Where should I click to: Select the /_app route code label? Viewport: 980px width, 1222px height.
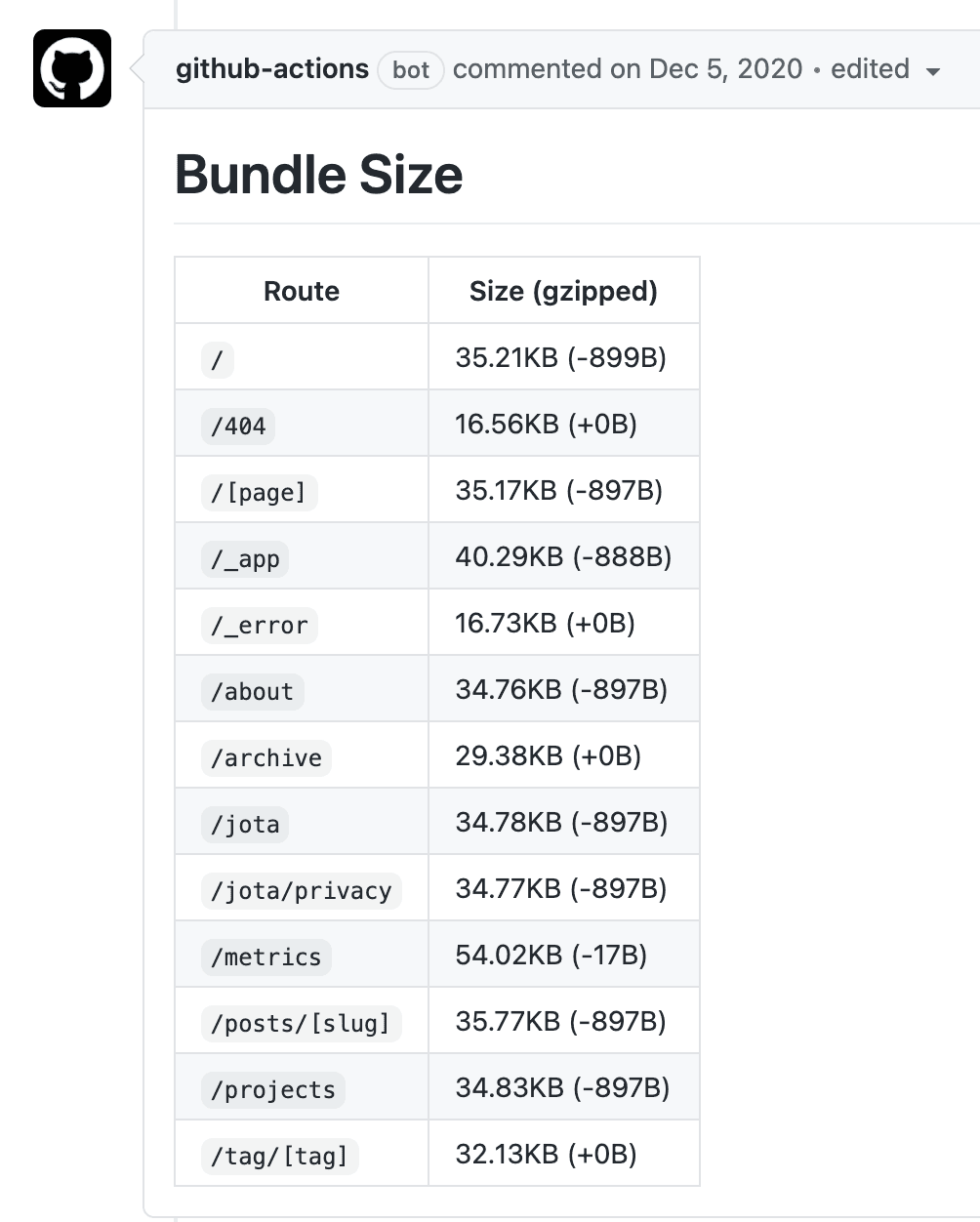pos(245,558)
